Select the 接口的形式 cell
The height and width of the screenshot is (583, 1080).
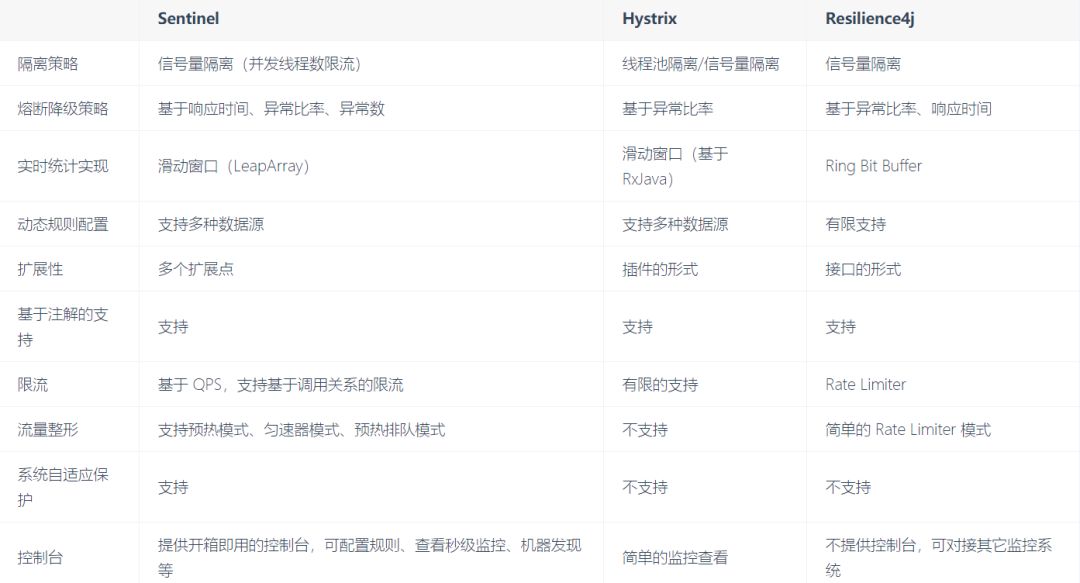point(863,269)
